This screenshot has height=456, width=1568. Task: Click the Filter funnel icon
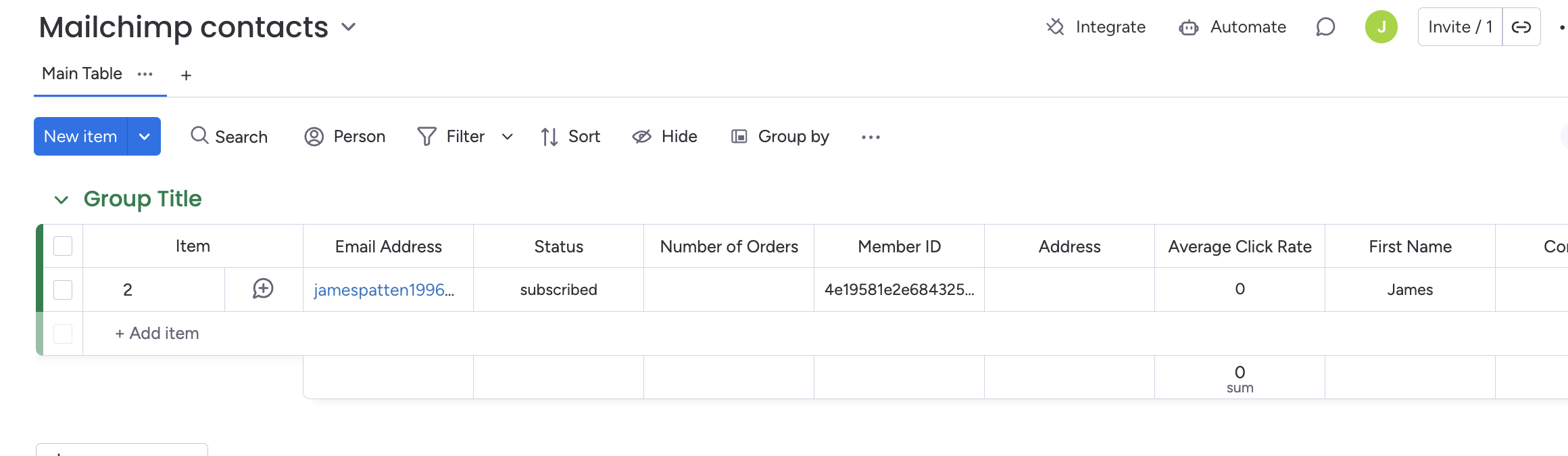(x=426, y=137)
